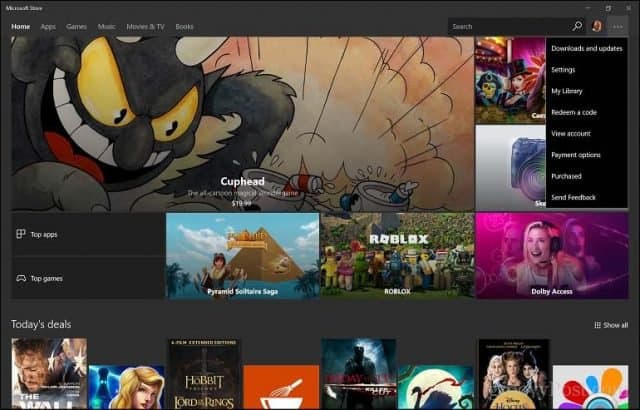Open the Games tab
The width and height of the screenshot is (640, 410).
click(76, 27)
